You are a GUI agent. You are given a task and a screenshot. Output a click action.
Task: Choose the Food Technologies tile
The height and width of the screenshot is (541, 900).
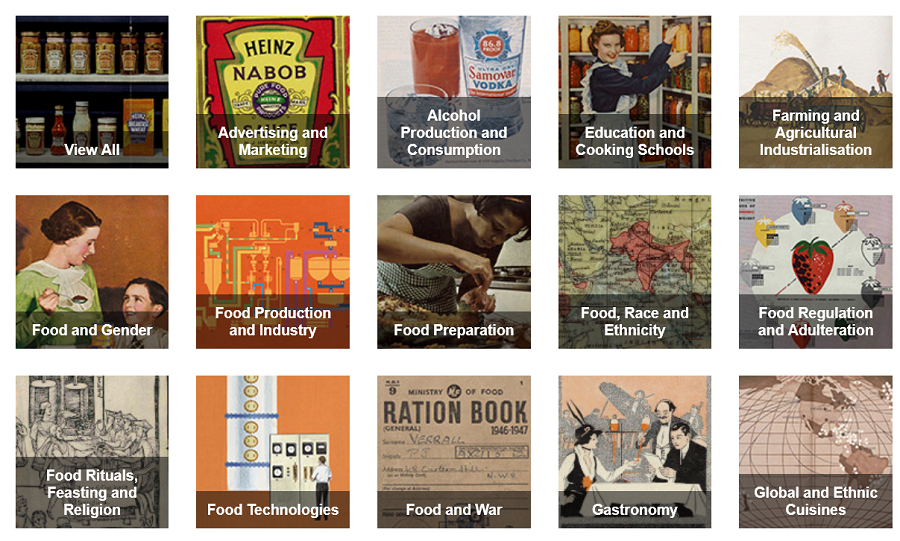tap(273, 452)
